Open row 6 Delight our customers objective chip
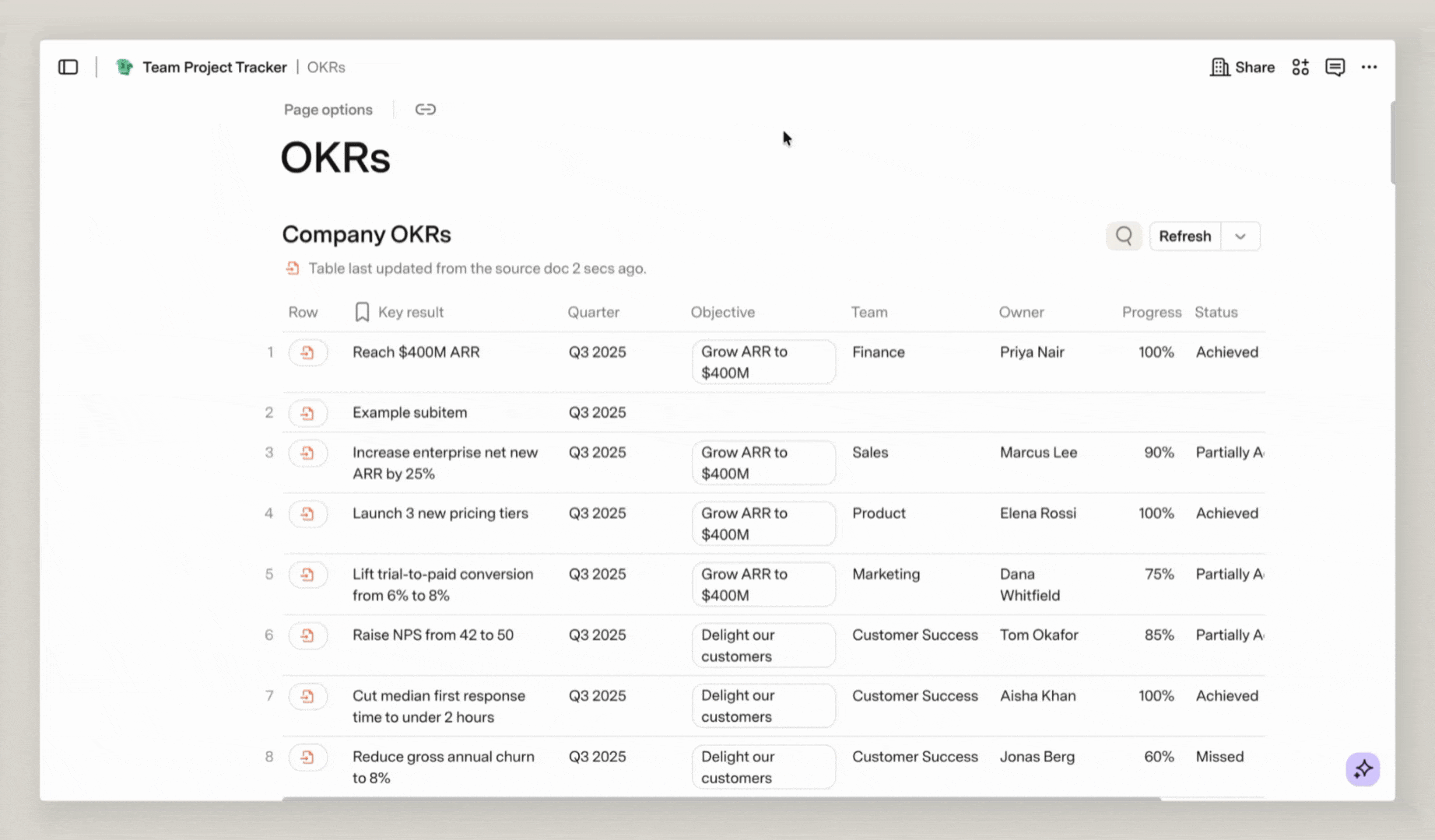 (763, 645)
